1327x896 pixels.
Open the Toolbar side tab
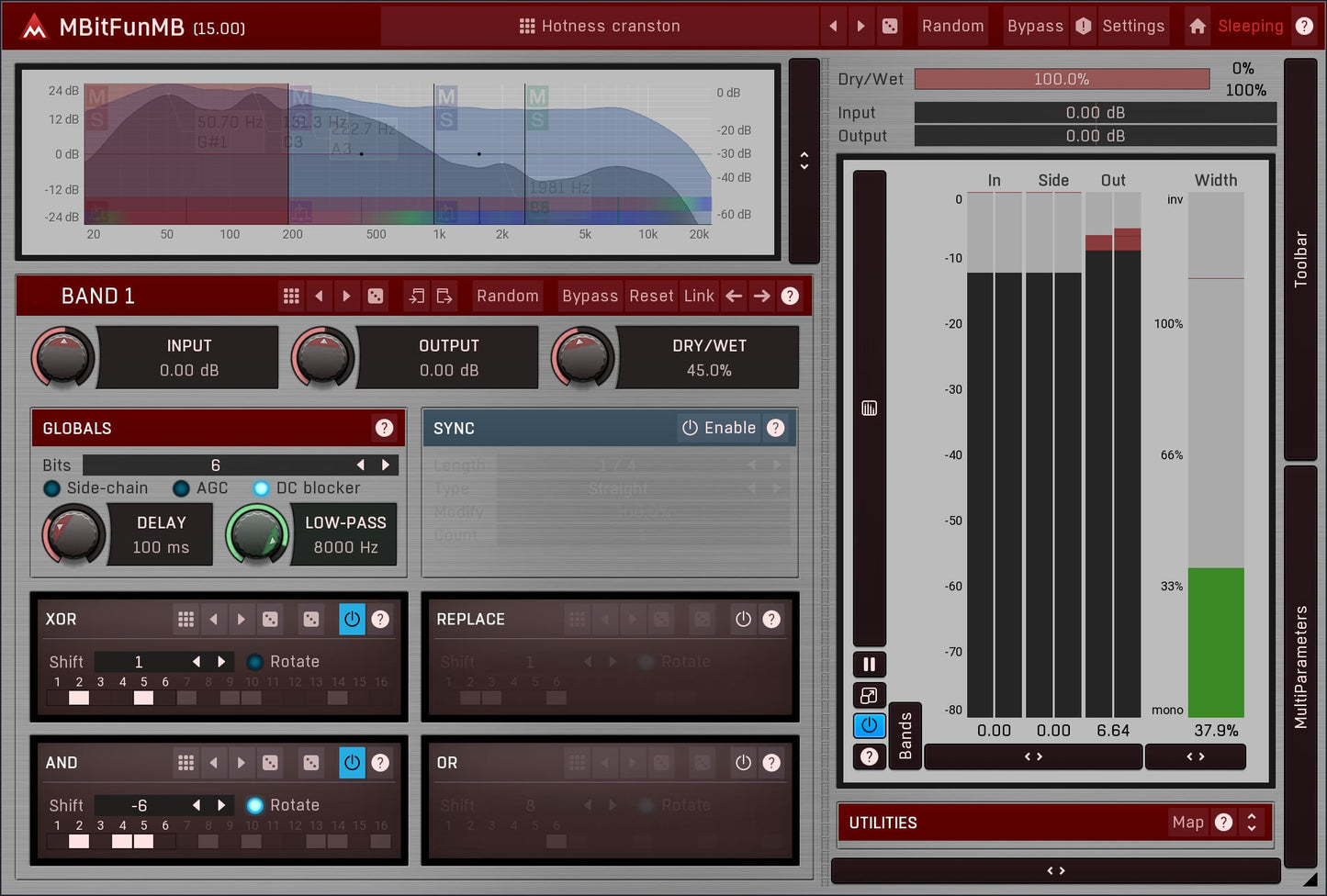point(1300,259)
